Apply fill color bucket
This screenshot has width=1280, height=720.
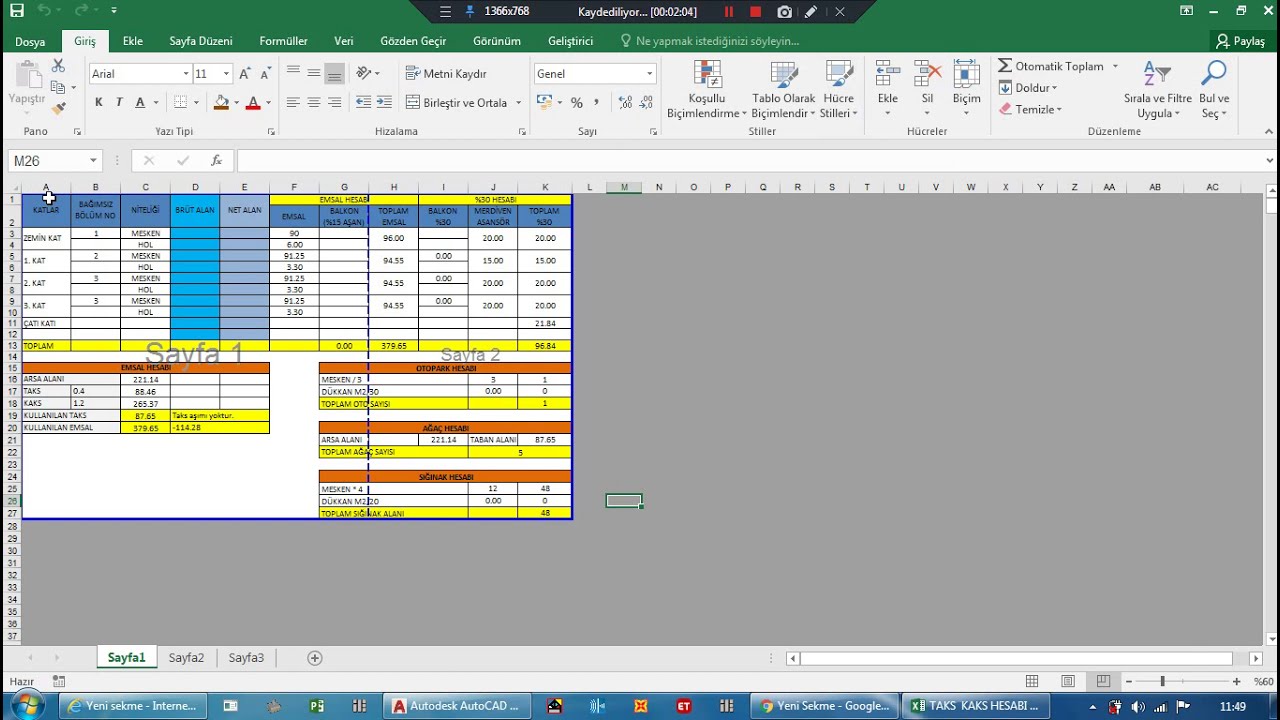222,102
